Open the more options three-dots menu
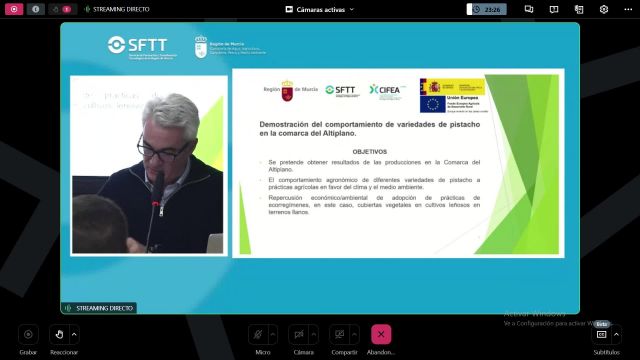Screen dimensions: 640x360 tap(628, 9)
